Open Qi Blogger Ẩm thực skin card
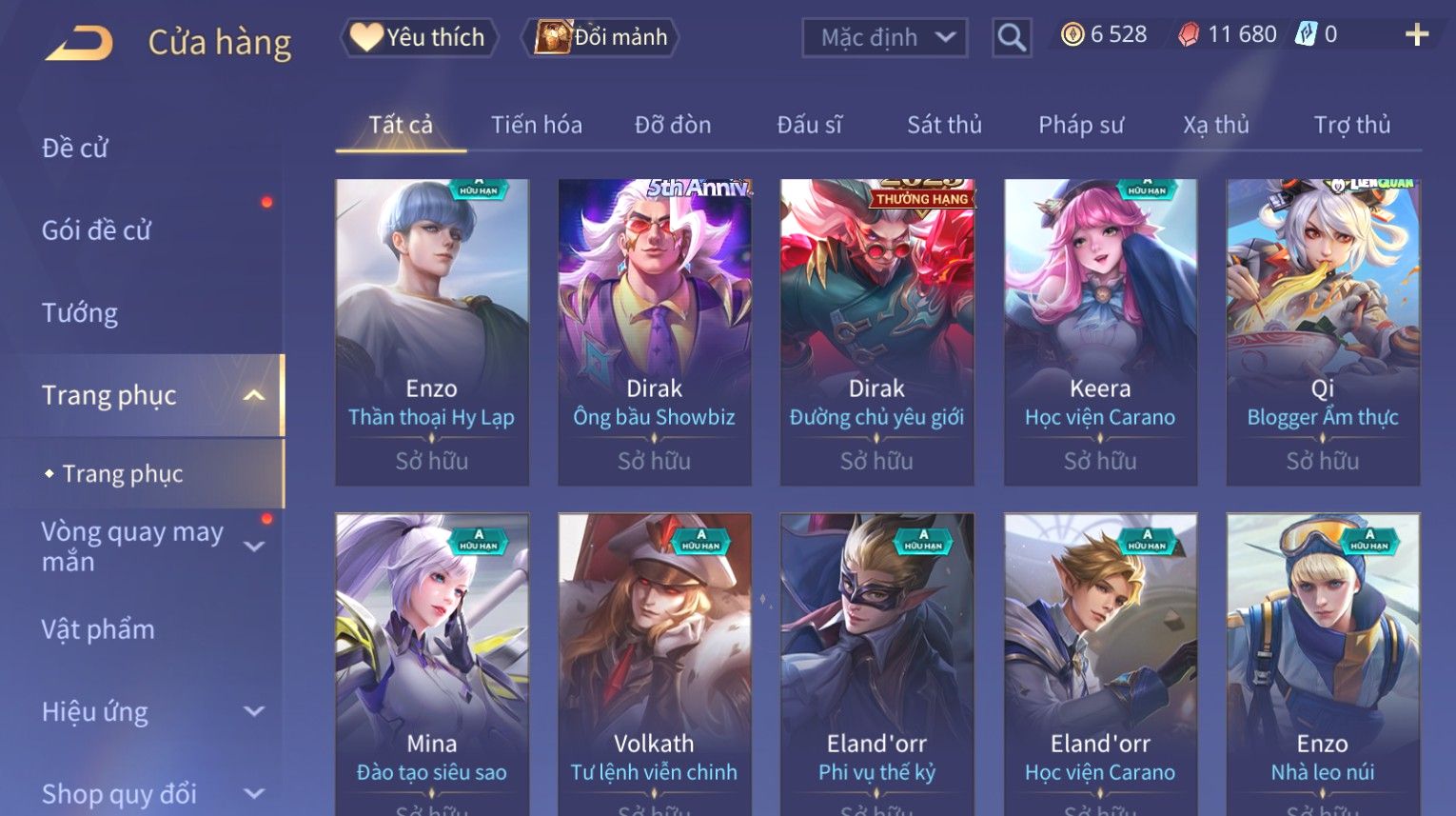Screen dimensions: 1456x816 click(1323, 332)
